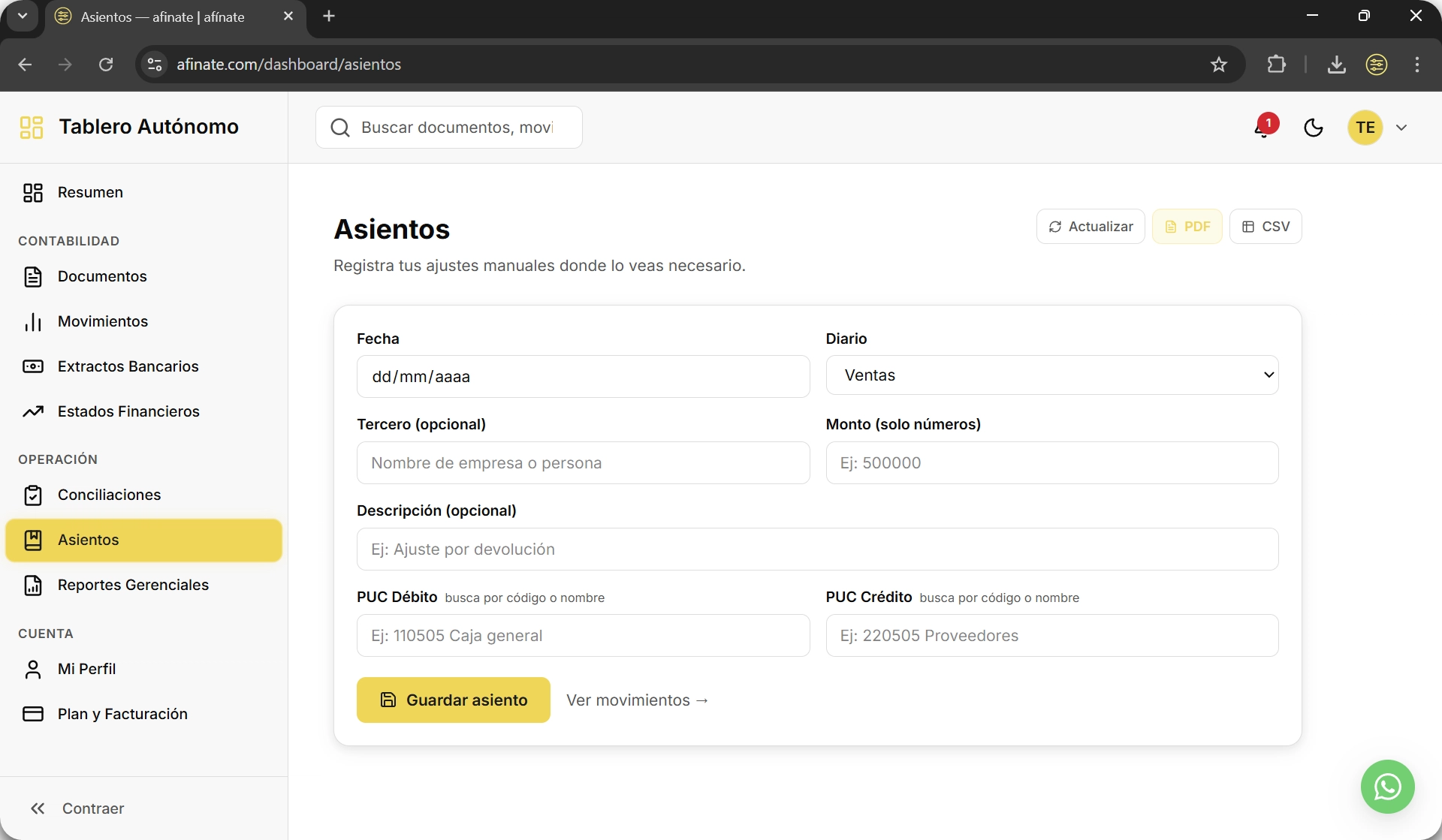
Task: Expand the user account menu chevron
Action: pos(1401,128)
